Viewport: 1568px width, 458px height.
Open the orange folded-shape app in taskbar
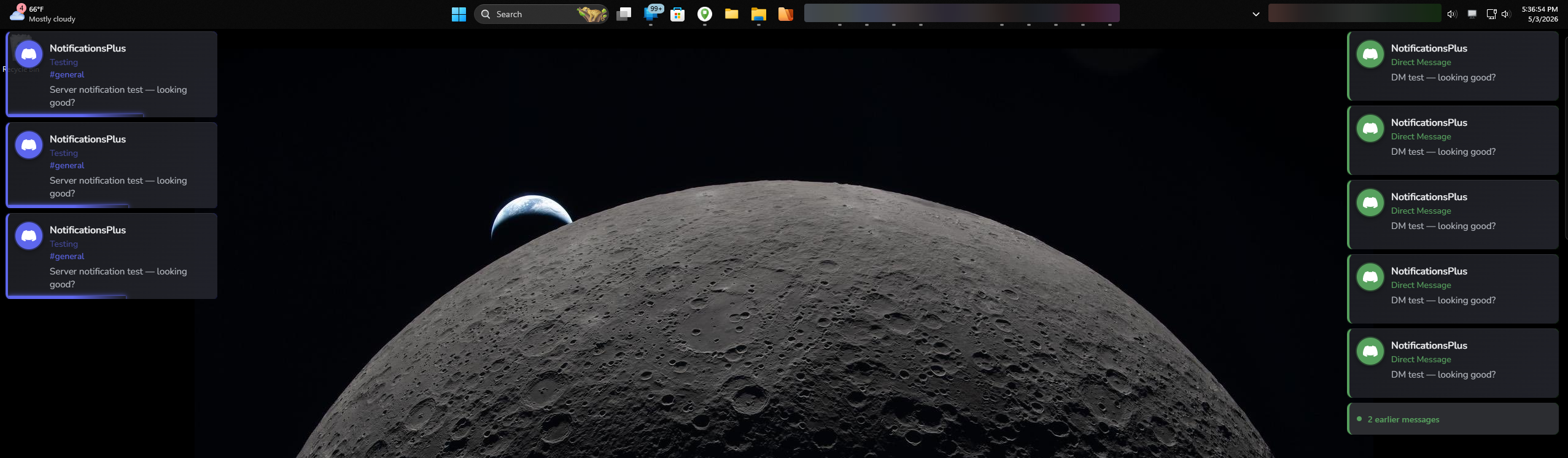(x=786, y=14)
